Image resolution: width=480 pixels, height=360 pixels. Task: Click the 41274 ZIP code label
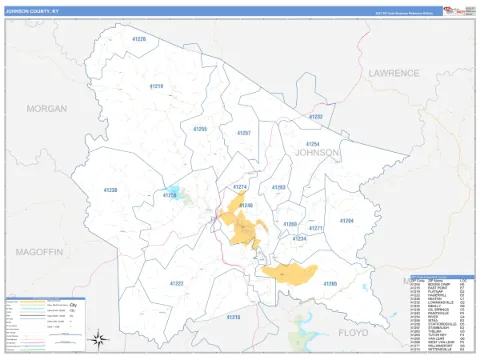point(240,187)
